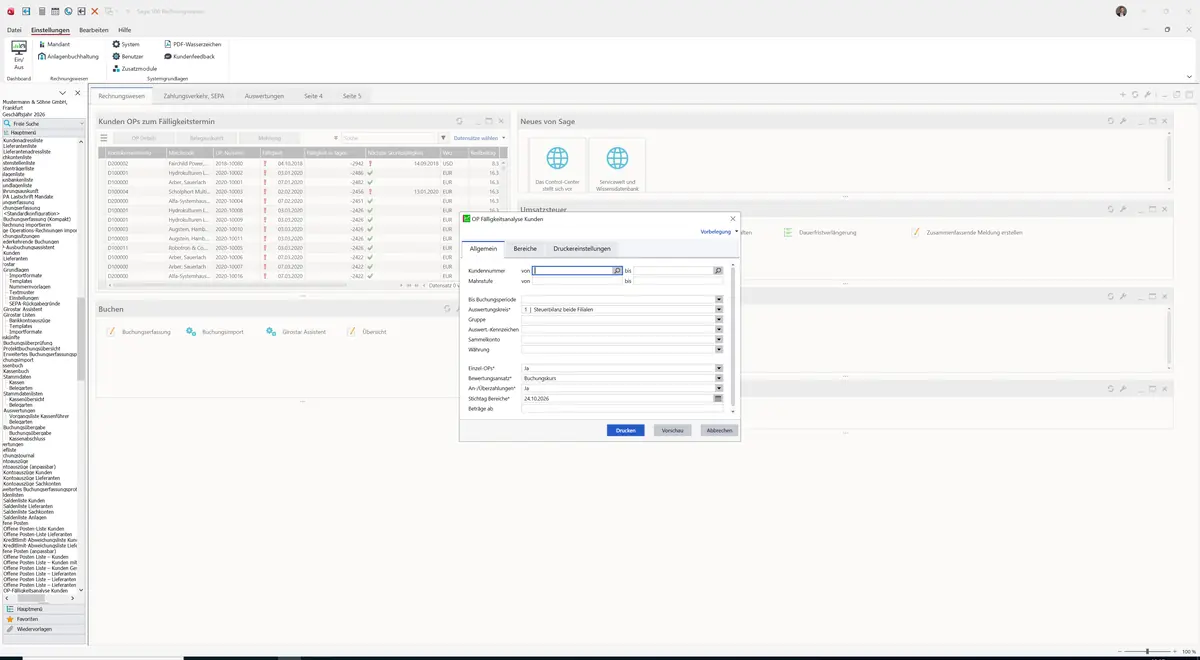Open Übersicht in the Buchen panel
This screenshot has height=660, width=1200.
366,331
